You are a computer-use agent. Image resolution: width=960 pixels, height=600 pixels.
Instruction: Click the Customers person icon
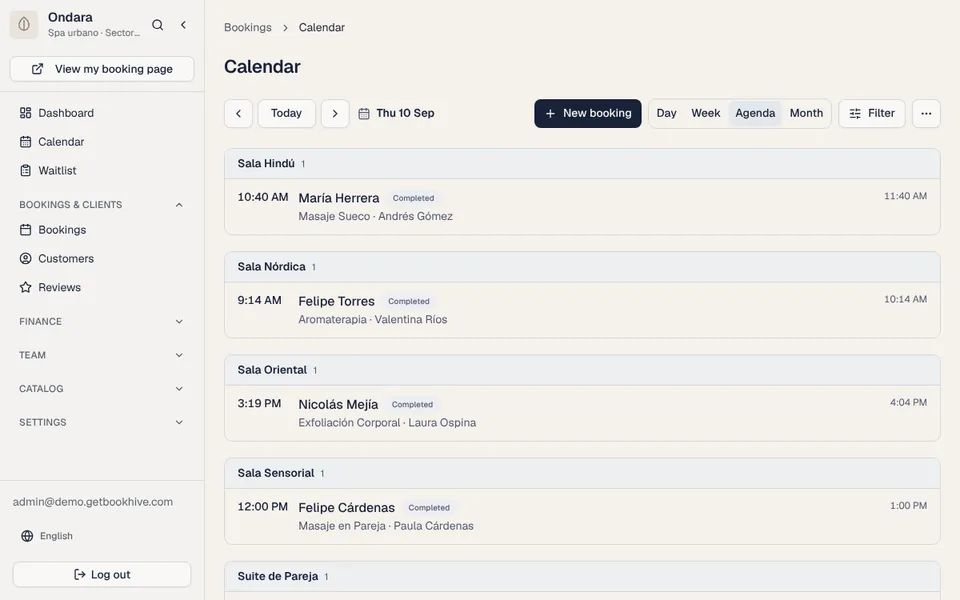(25, 258)
